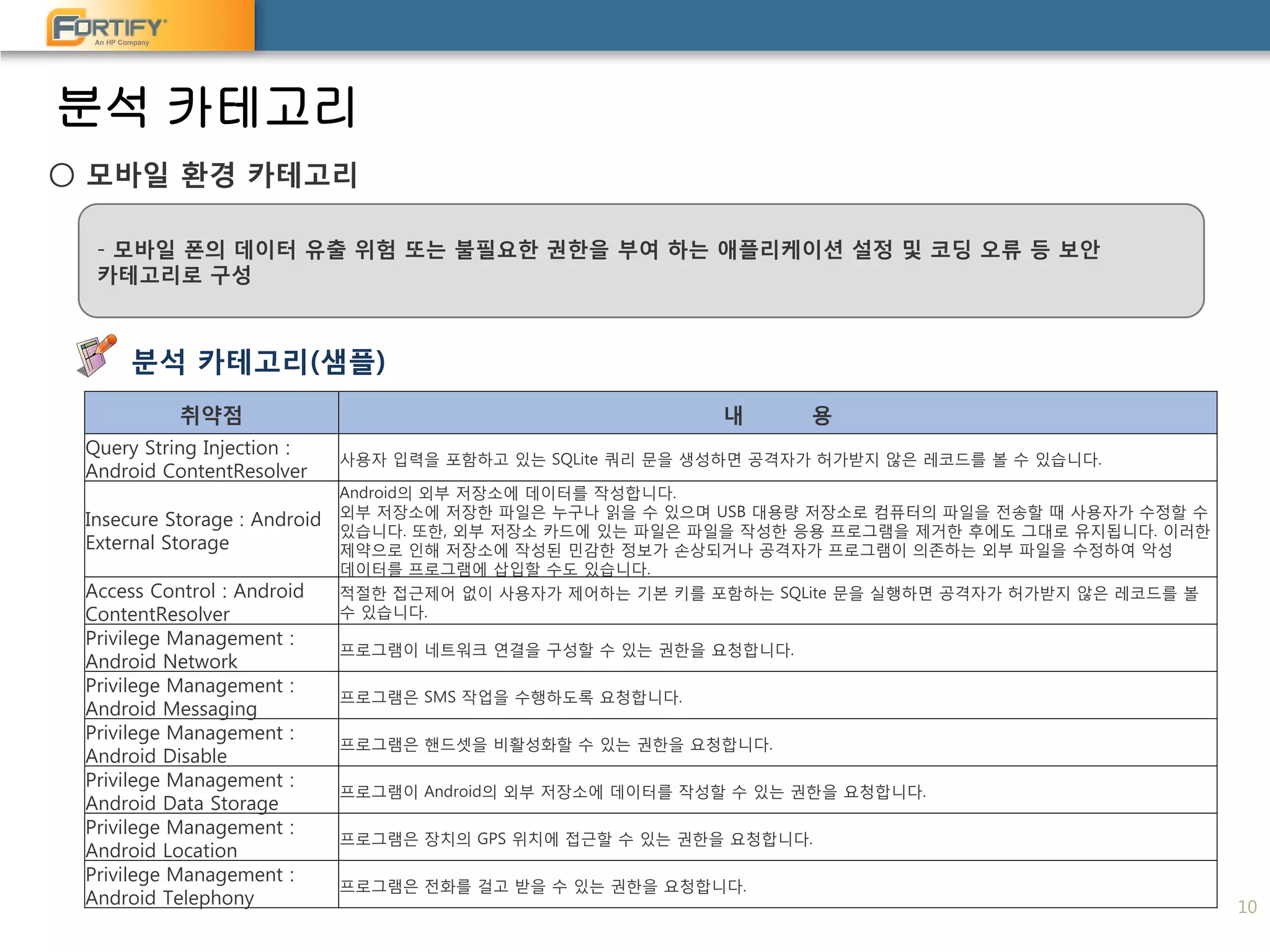Select the slide title 분석 카테고리

click(x=207, y=107)
